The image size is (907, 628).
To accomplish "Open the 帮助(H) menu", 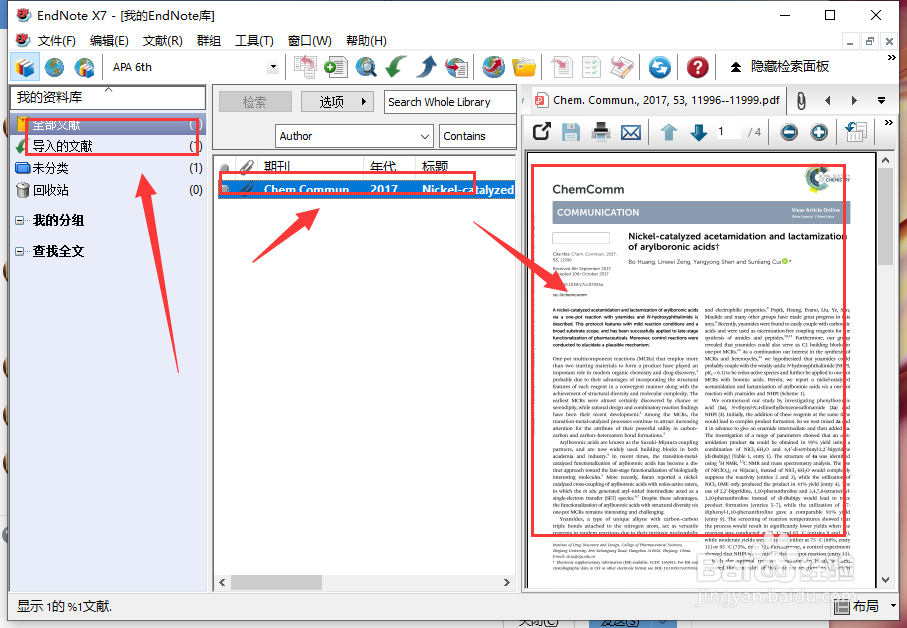I will pos(366,40).
